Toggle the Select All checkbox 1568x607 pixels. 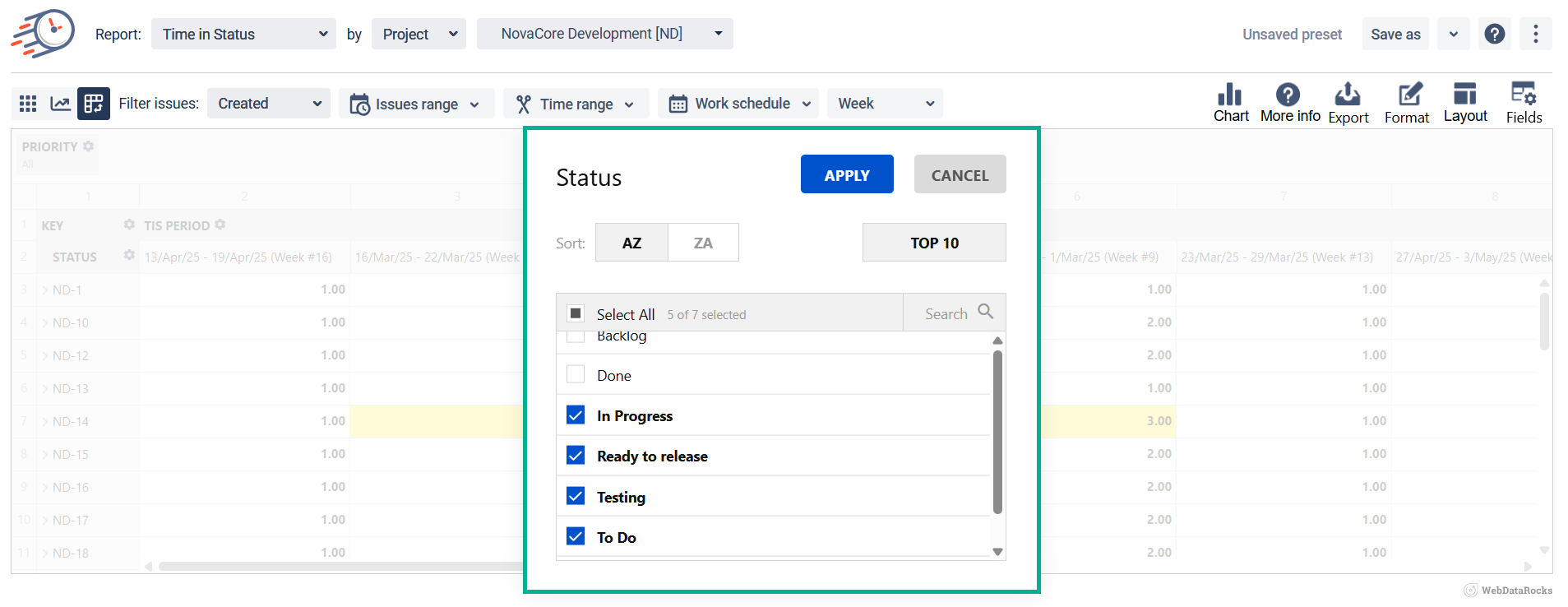(x=576, y=313)
